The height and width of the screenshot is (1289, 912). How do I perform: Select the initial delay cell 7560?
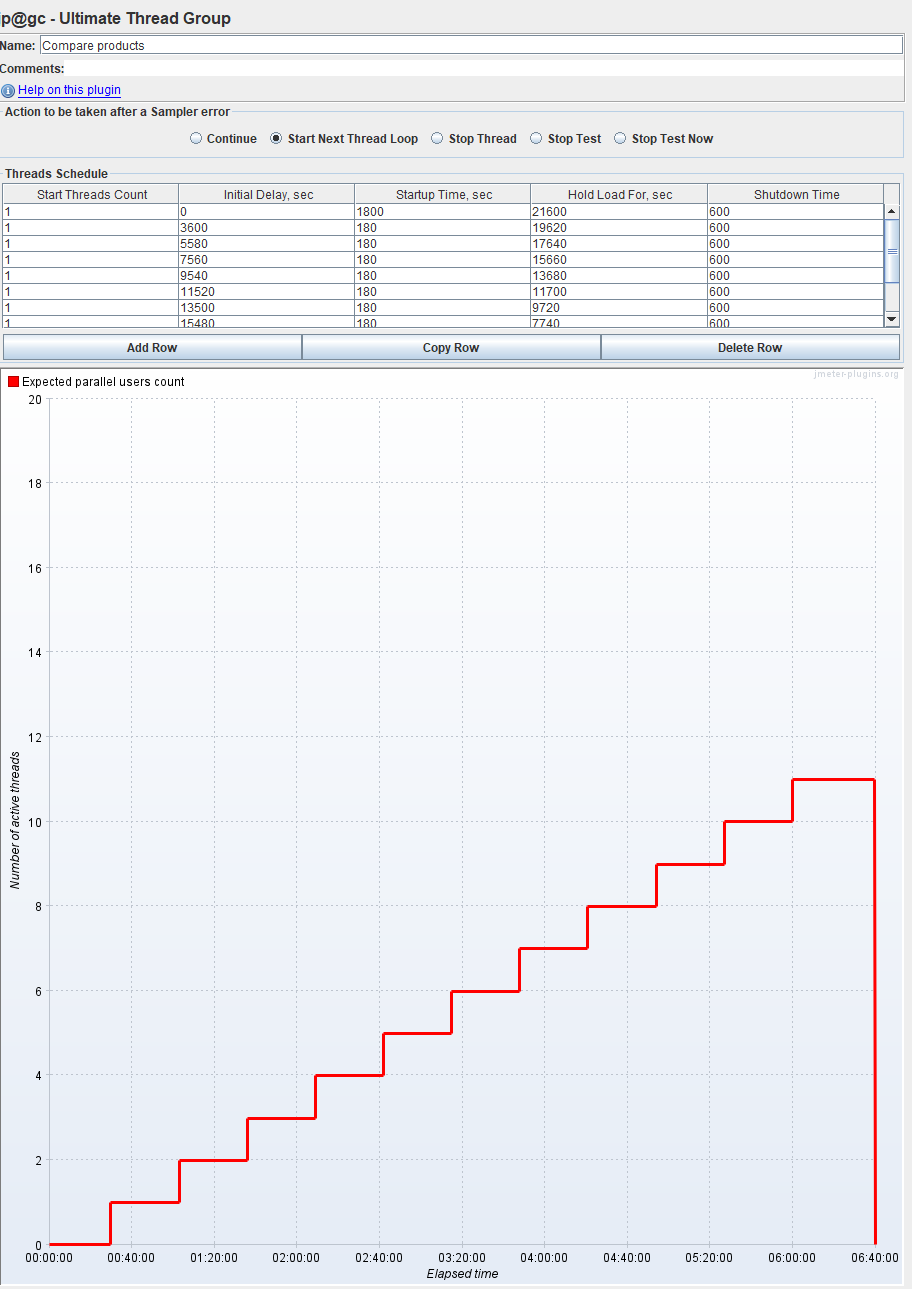click(x=267, y=260)
